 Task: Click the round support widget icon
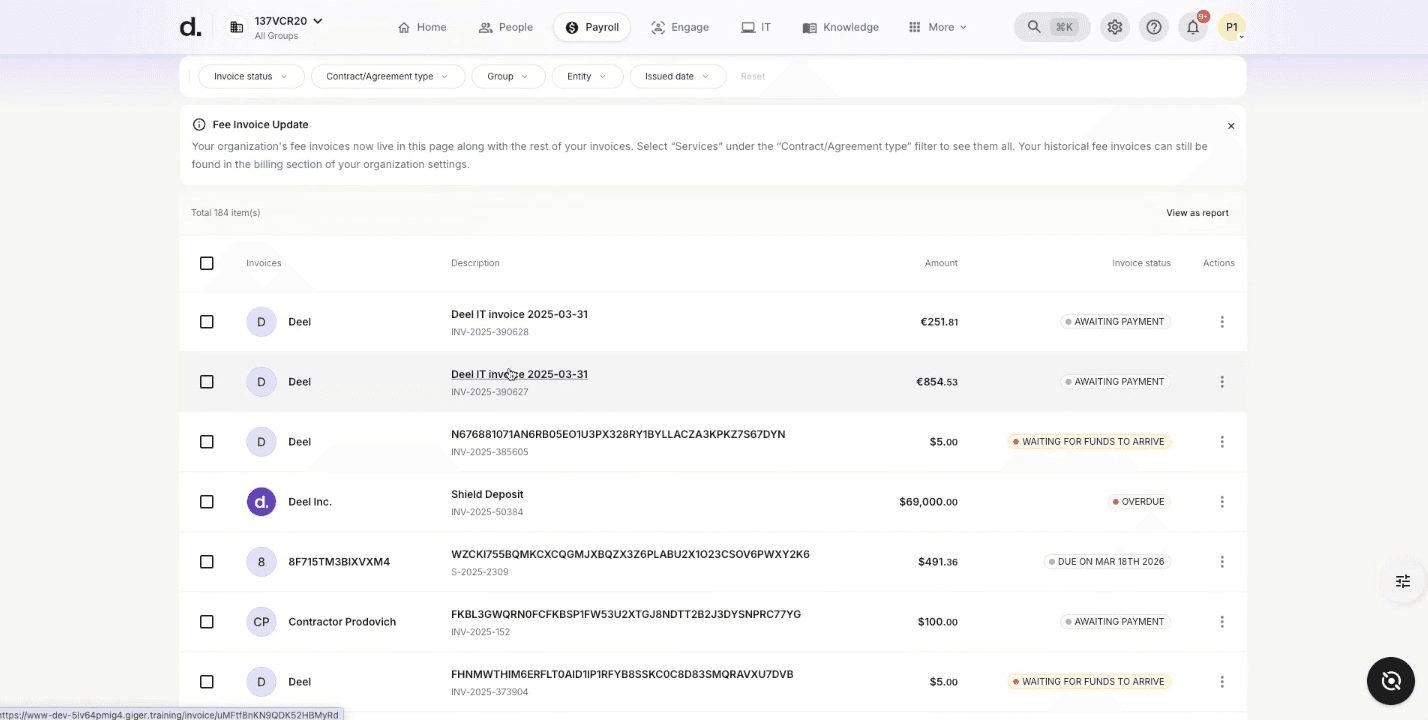[1391, 681]
